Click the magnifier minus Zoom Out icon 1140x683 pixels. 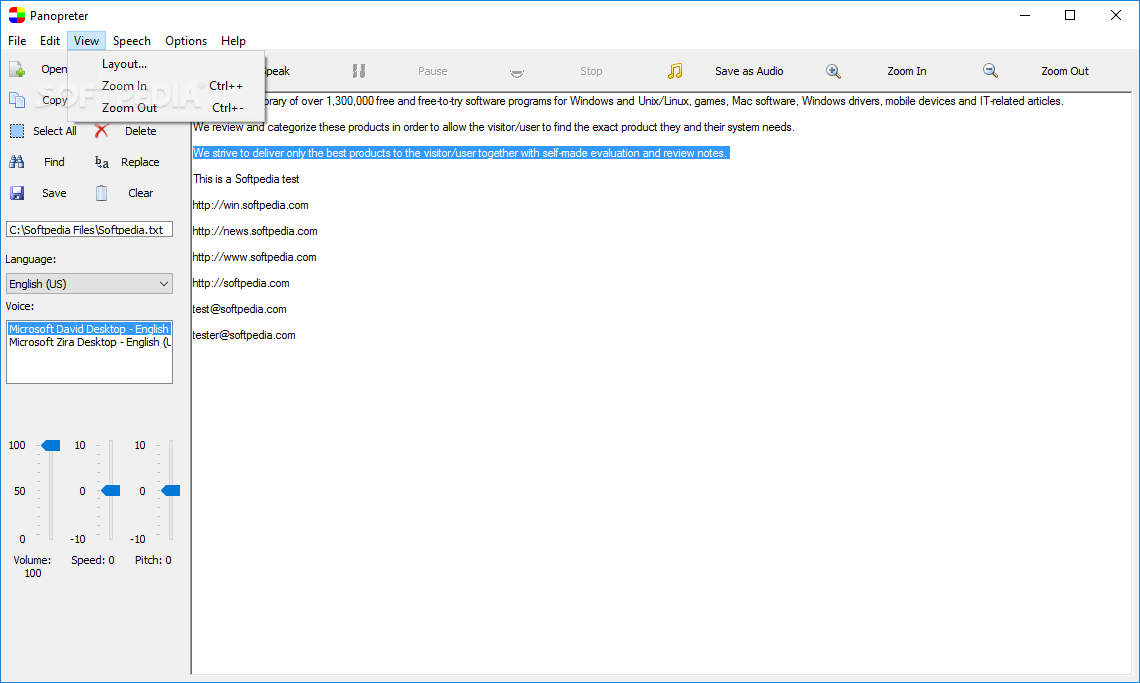pos(990,71)
